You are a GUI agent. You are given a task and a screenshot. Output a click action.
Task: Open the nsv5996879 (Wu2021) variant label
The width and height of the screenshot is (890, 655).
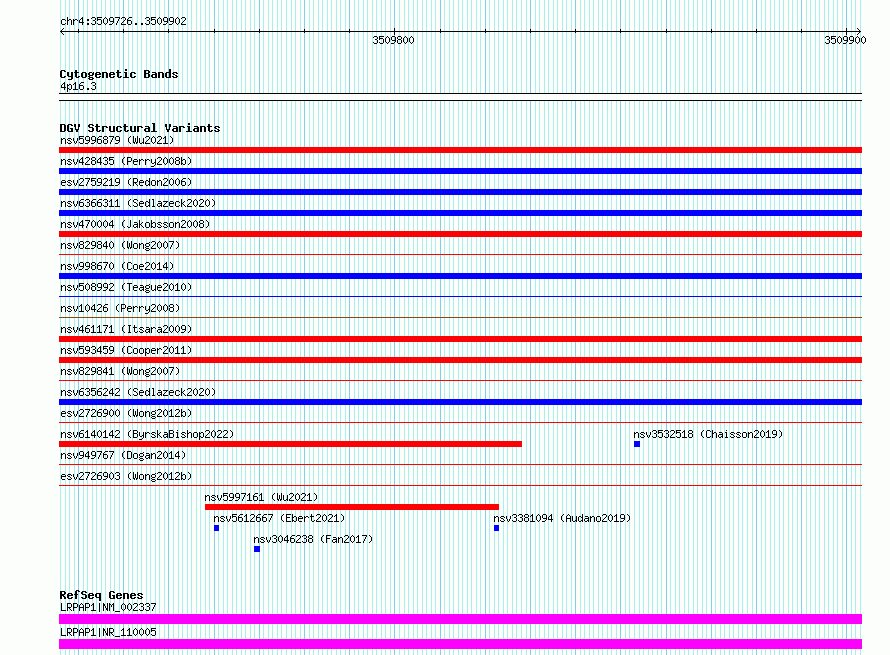pos(117,140)
